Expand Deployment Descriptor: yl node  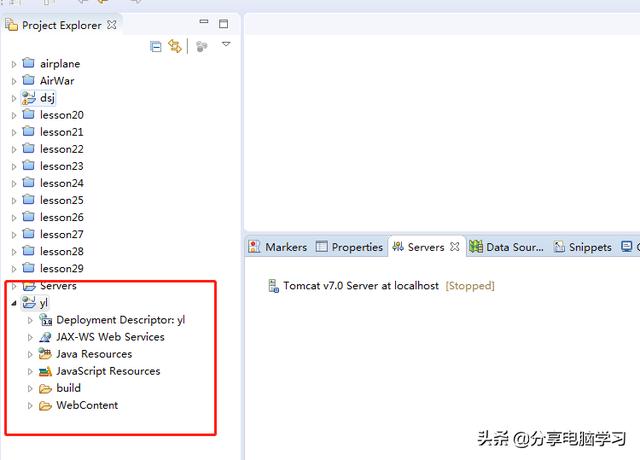tap(30, 320)
